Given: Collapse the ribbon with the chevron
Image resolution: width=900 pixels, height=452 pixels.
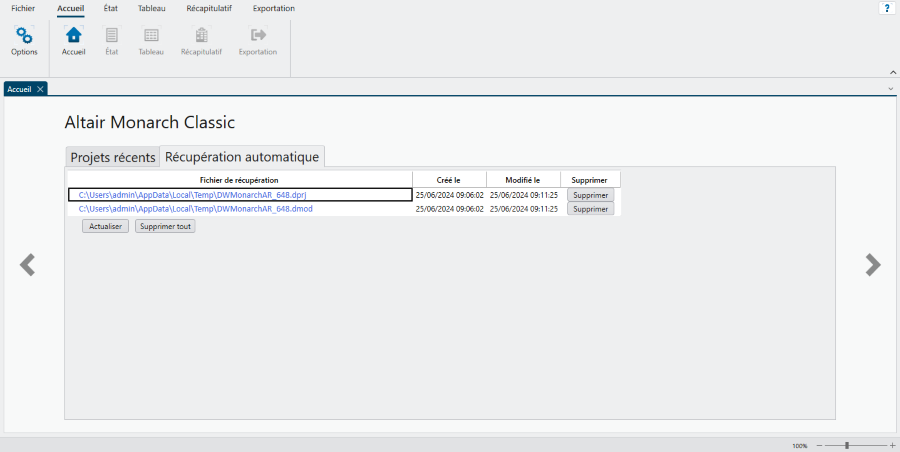Looking at the screenshot, I should click(x=892, y=72).
